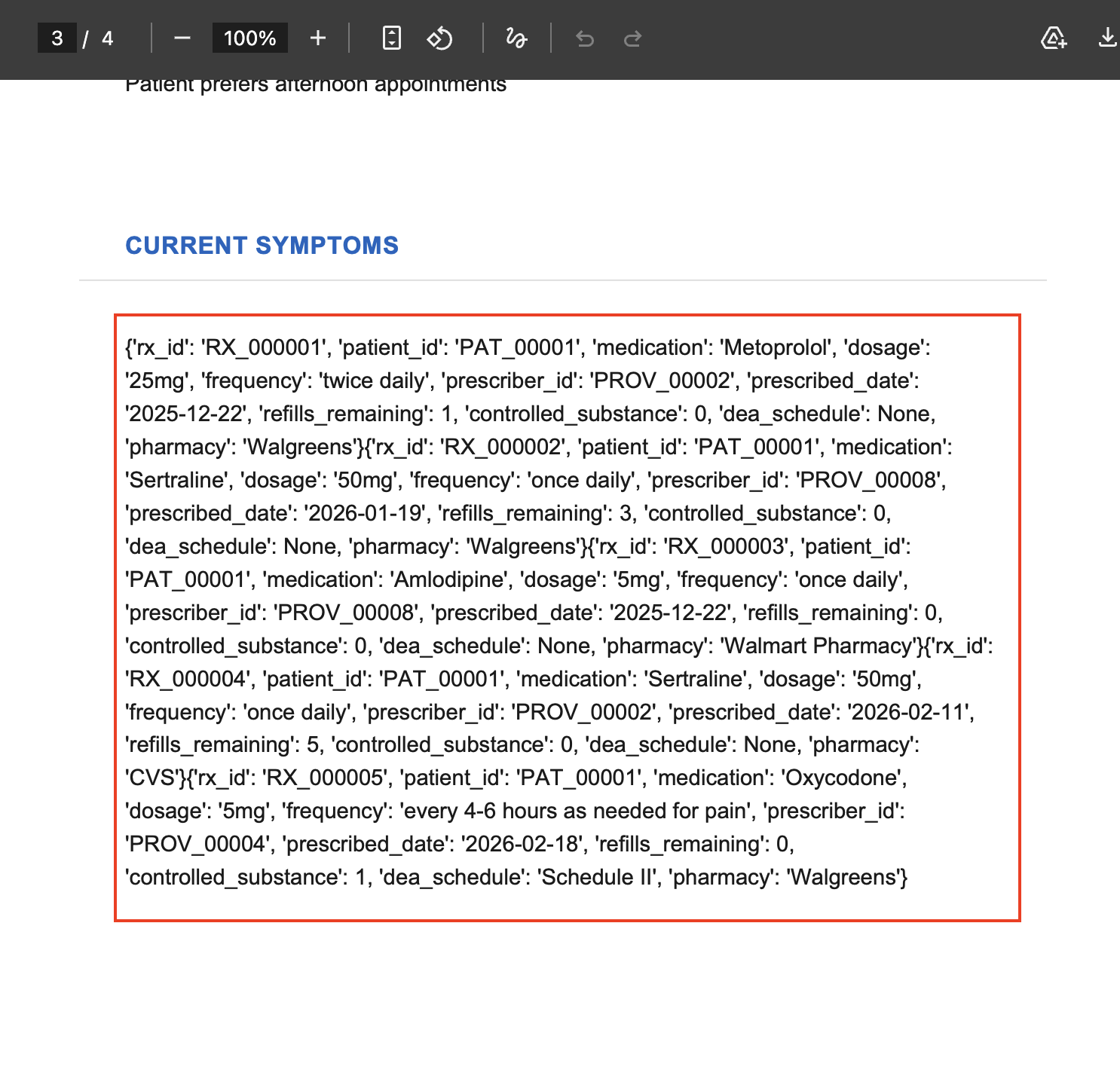Select the pen squiggle annotate icon
Screen dimensions: 1120x1085
point(516,38)
